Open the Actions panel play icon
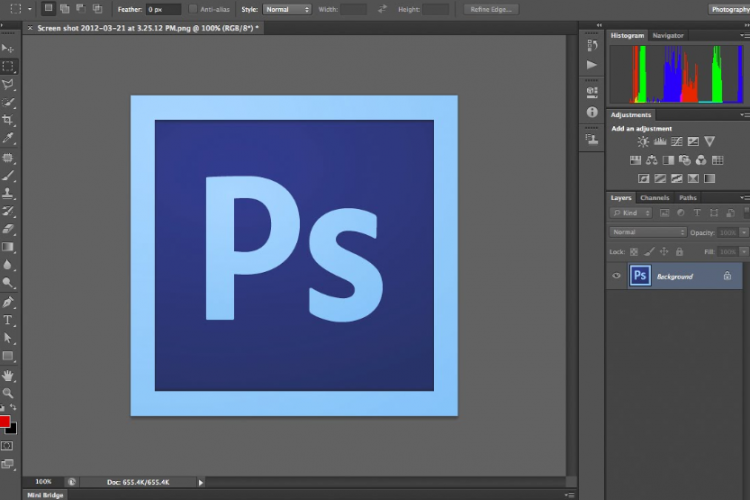The width and height of the screenshot is (750, 500). (592, 65)
